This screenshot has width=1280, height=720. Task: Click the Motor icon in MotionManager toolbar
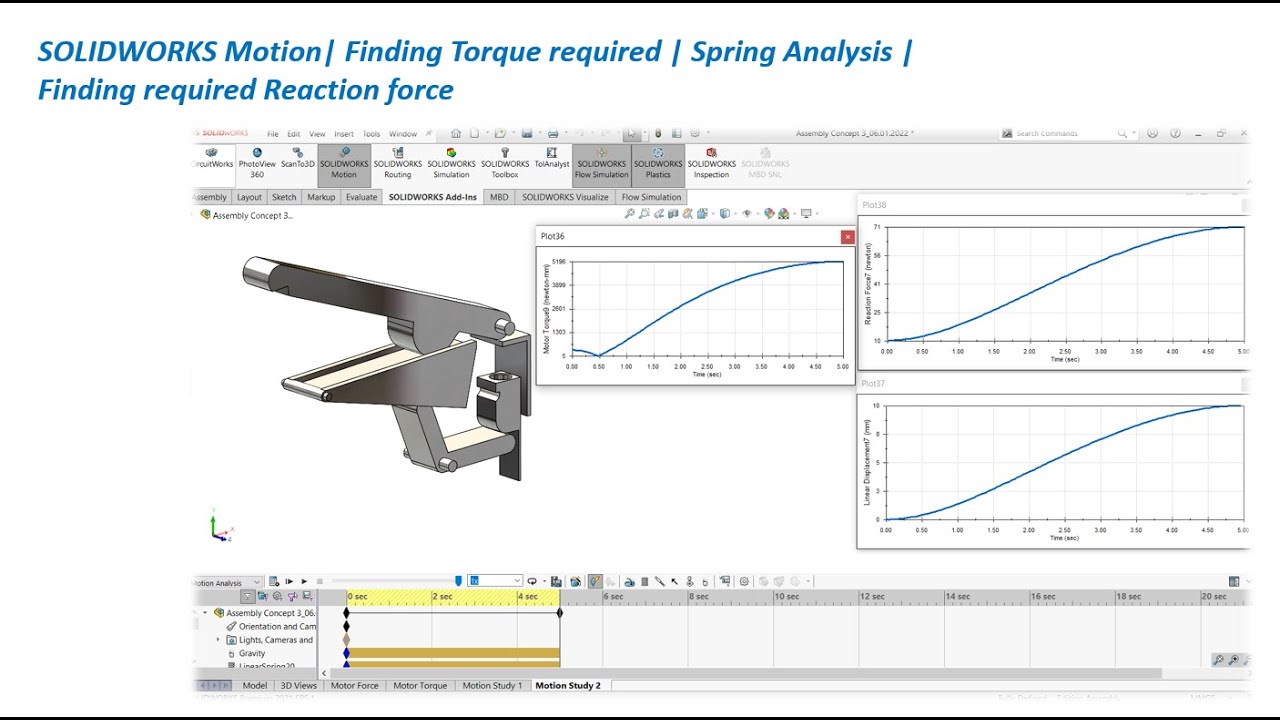click(x=629, y=581)
